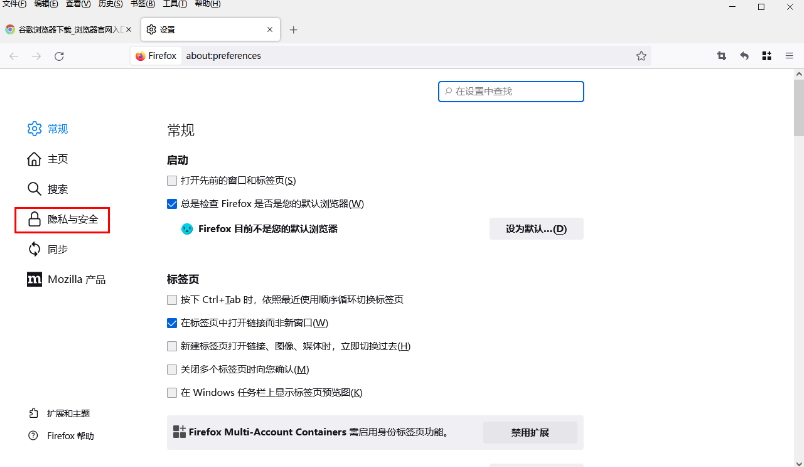
Task: Open 搜索 settings category
Action: pos(48,189)
